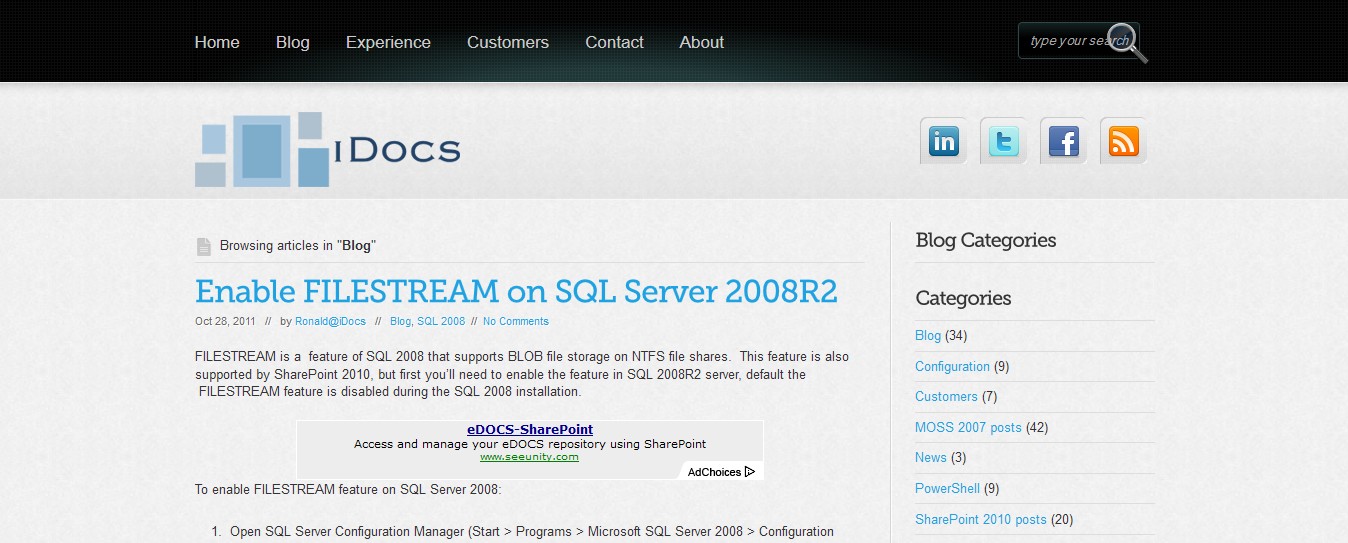The height and width of the screenshot is (543, 1348).
Task: Open the SQL 2008 tag link
Action: pyautogui.click(x=441, y=321)
